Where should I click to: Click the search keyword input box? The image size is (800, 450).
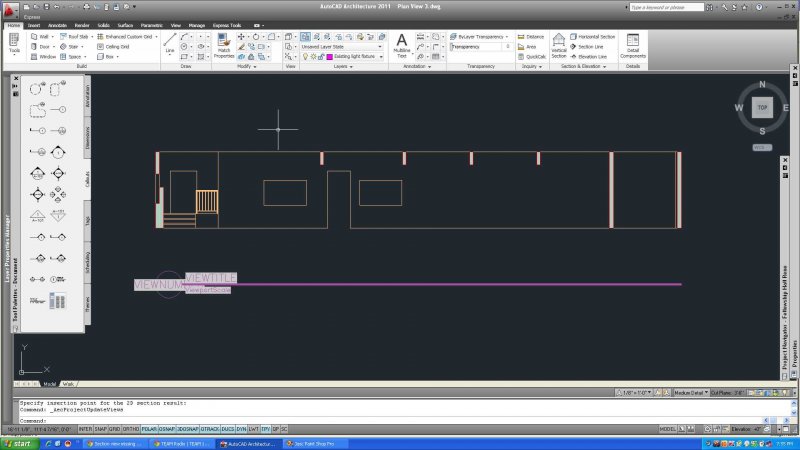tap(666, 7)
